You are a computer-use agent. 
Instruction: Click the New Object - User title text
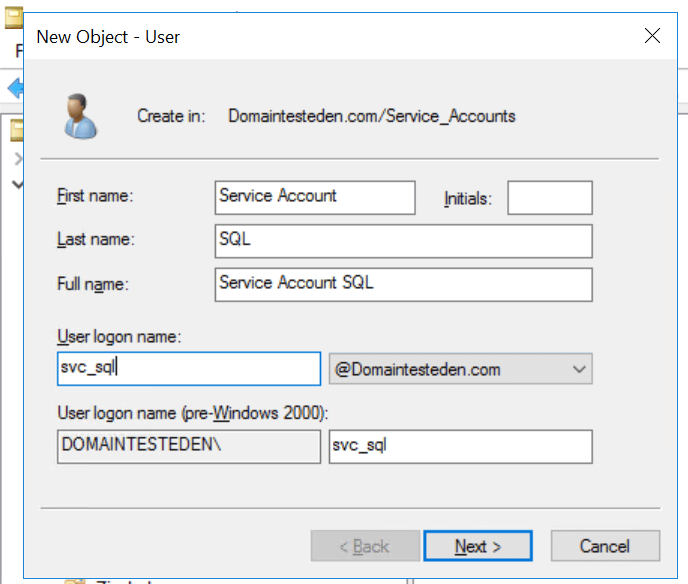[x=108, y=37]
